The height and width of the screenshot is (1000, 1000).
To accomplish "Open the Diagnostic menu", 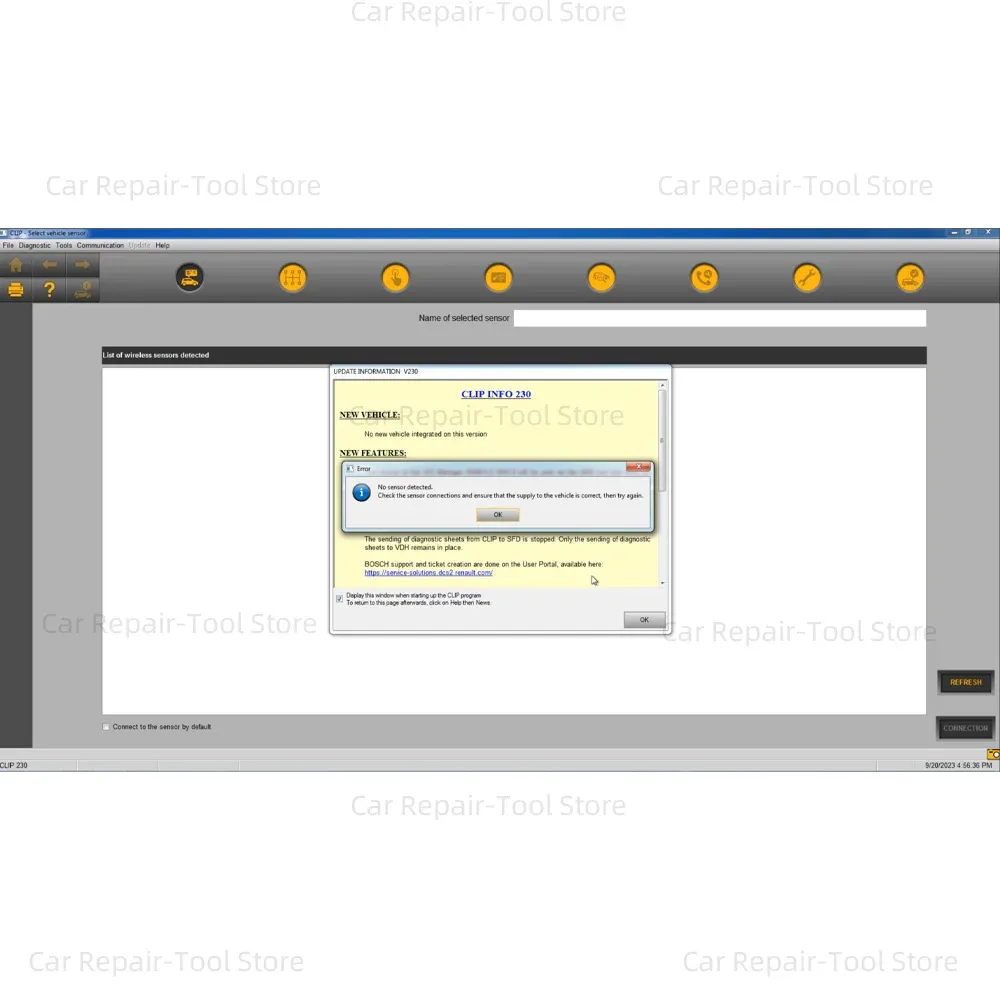I will coord(34,245).
